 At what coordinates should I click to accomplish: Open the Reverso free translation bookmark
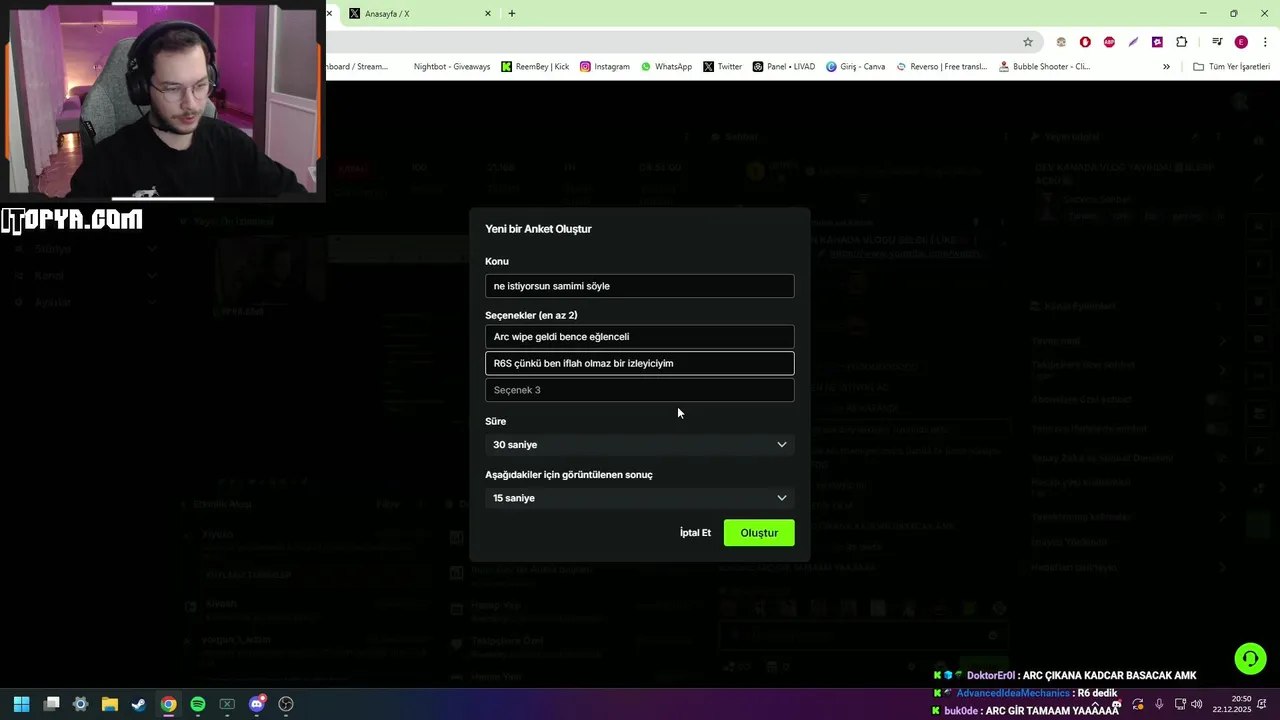tap(941, 67)
